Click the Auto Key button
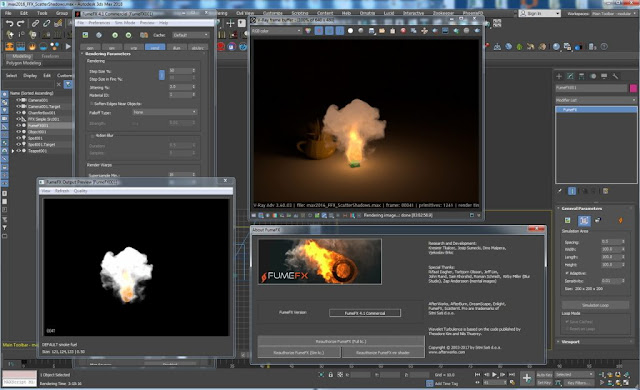The width and height of the screenshot is (640, 390). click(x=544, y=374)
